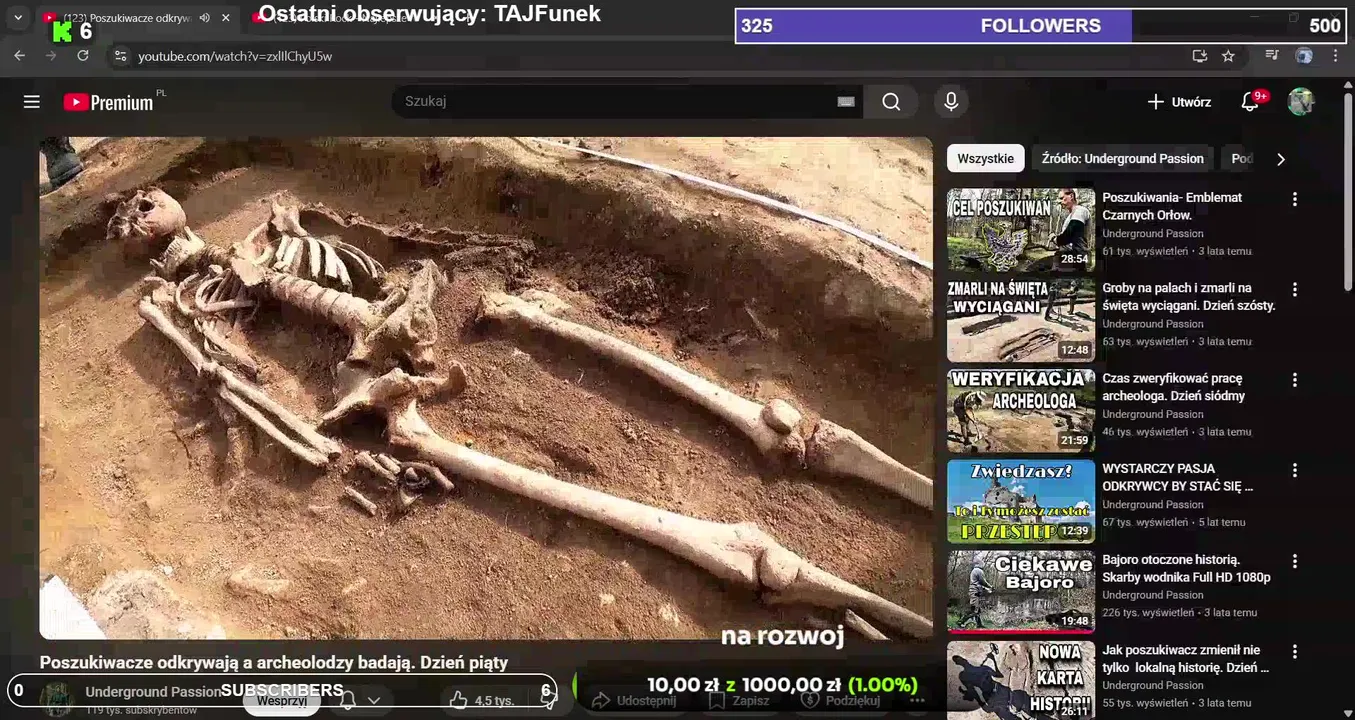Image resolution: width=1355 pixels, height=720 pixels.
Task: Save video with the Zapisz button
Action: pos(739,700)
